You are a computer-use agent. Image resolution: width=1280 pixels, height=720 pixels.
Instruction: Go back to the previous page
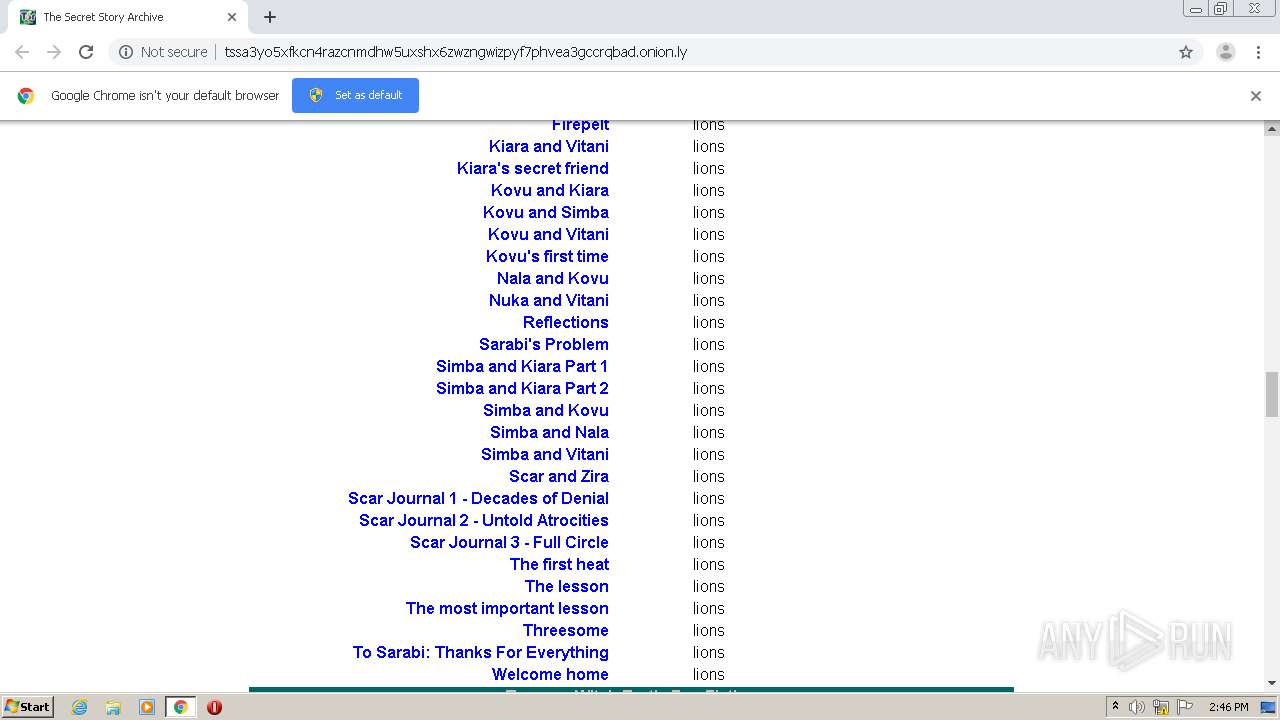pos(22,52)
